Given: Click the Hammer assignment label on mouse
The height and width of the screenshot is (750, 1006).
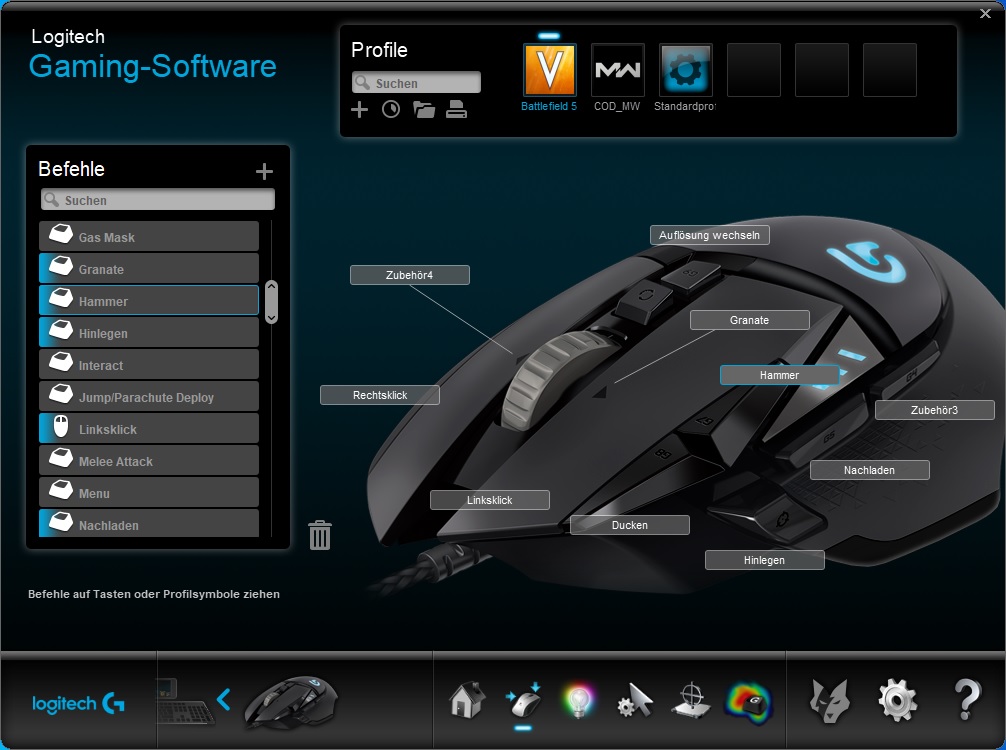Looking at the screenshot, I should click(780, 375).
